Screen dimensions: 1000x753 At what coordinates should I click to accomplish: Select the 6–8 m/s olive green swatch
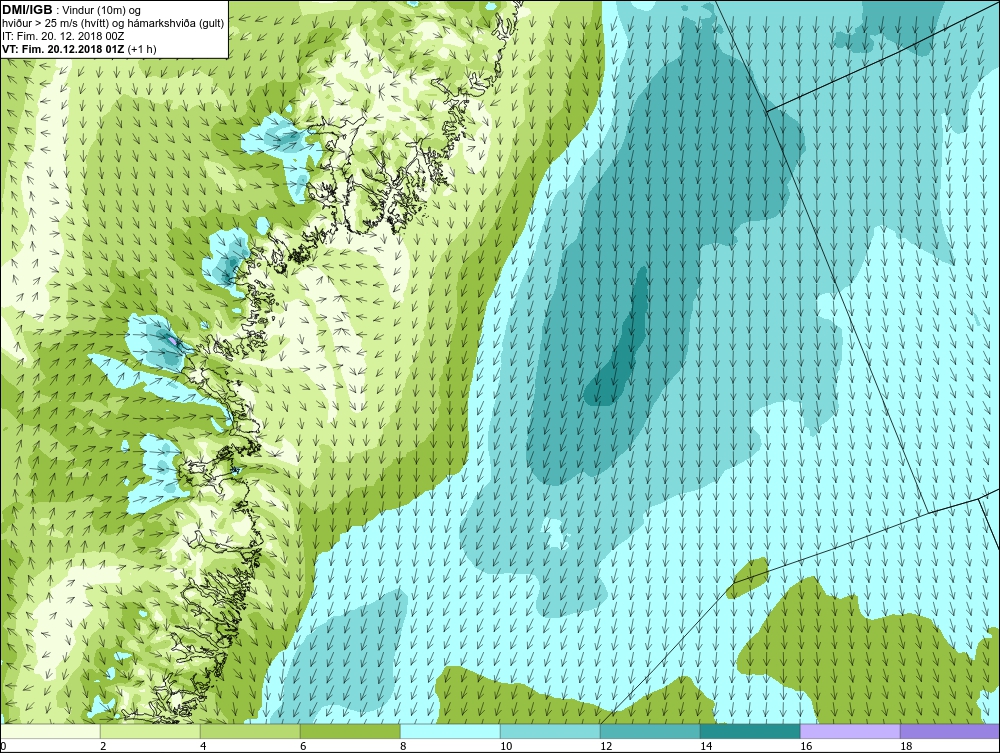[x=350, y=731]
